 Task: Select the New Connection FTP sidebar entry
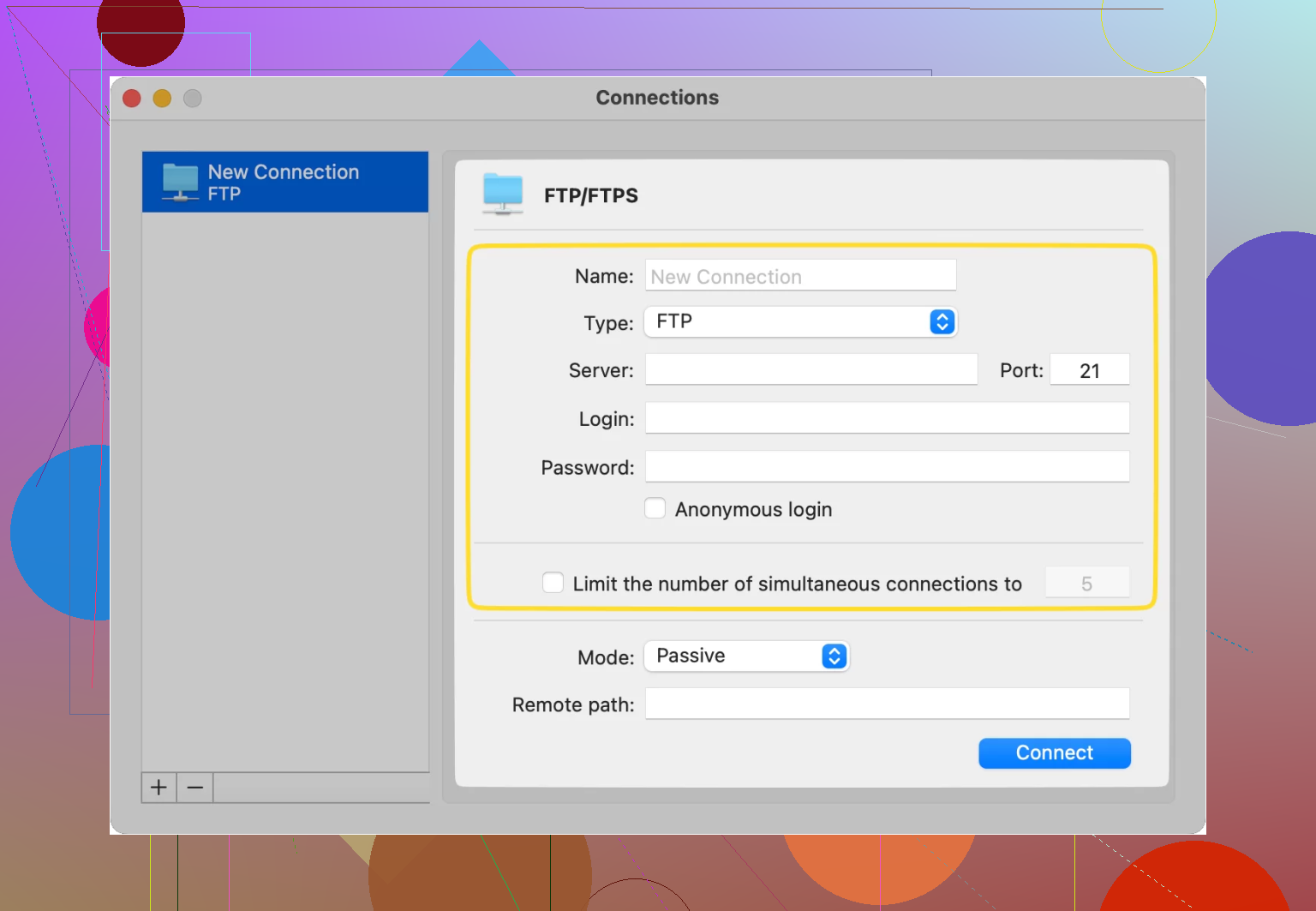pyautogui.click(x=285, y=182)
